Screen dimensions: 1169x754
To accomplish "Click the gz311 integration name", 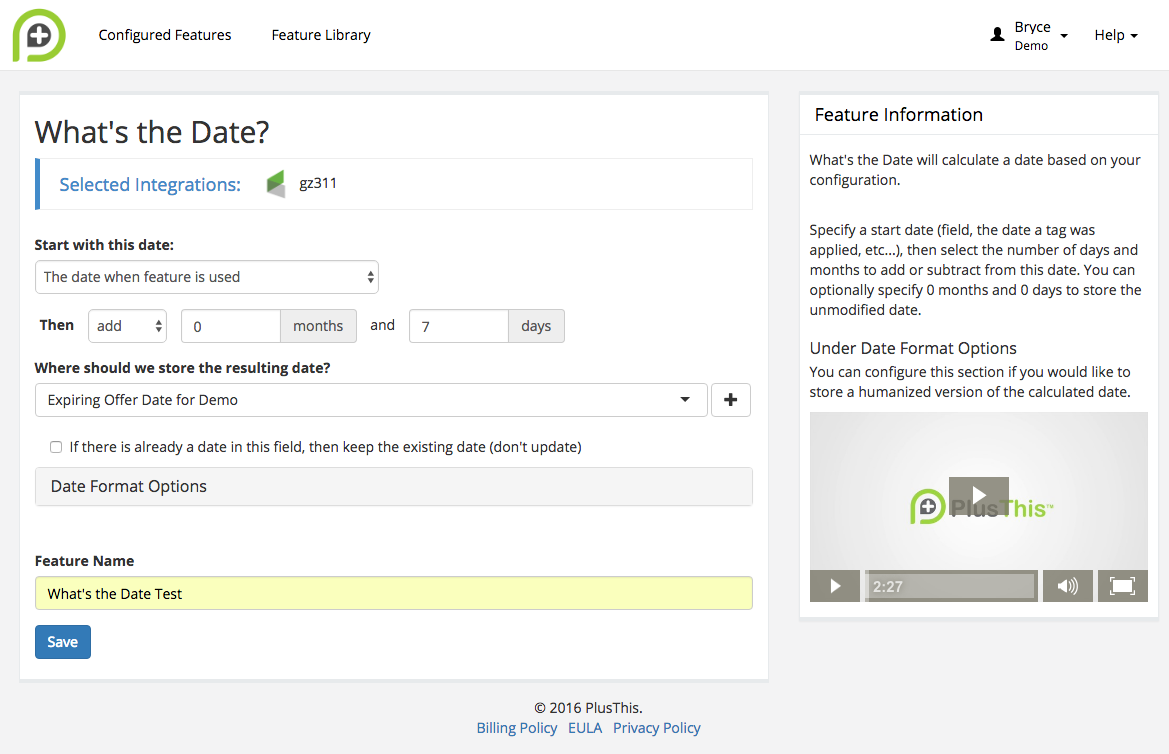I will (x=318, y=183).
